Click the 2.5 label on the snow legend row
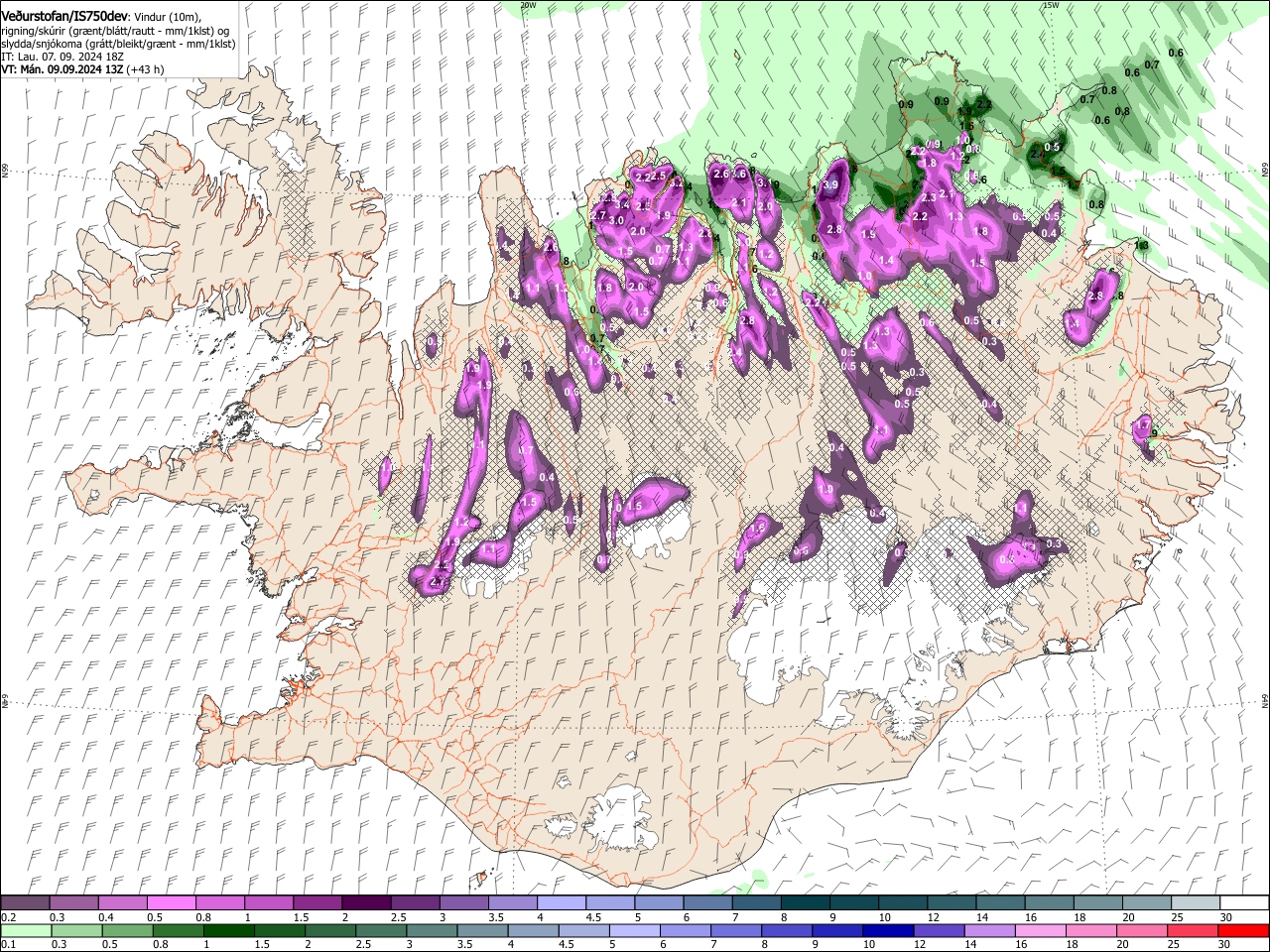1270x952 pixels. click(x=398, y=917)
